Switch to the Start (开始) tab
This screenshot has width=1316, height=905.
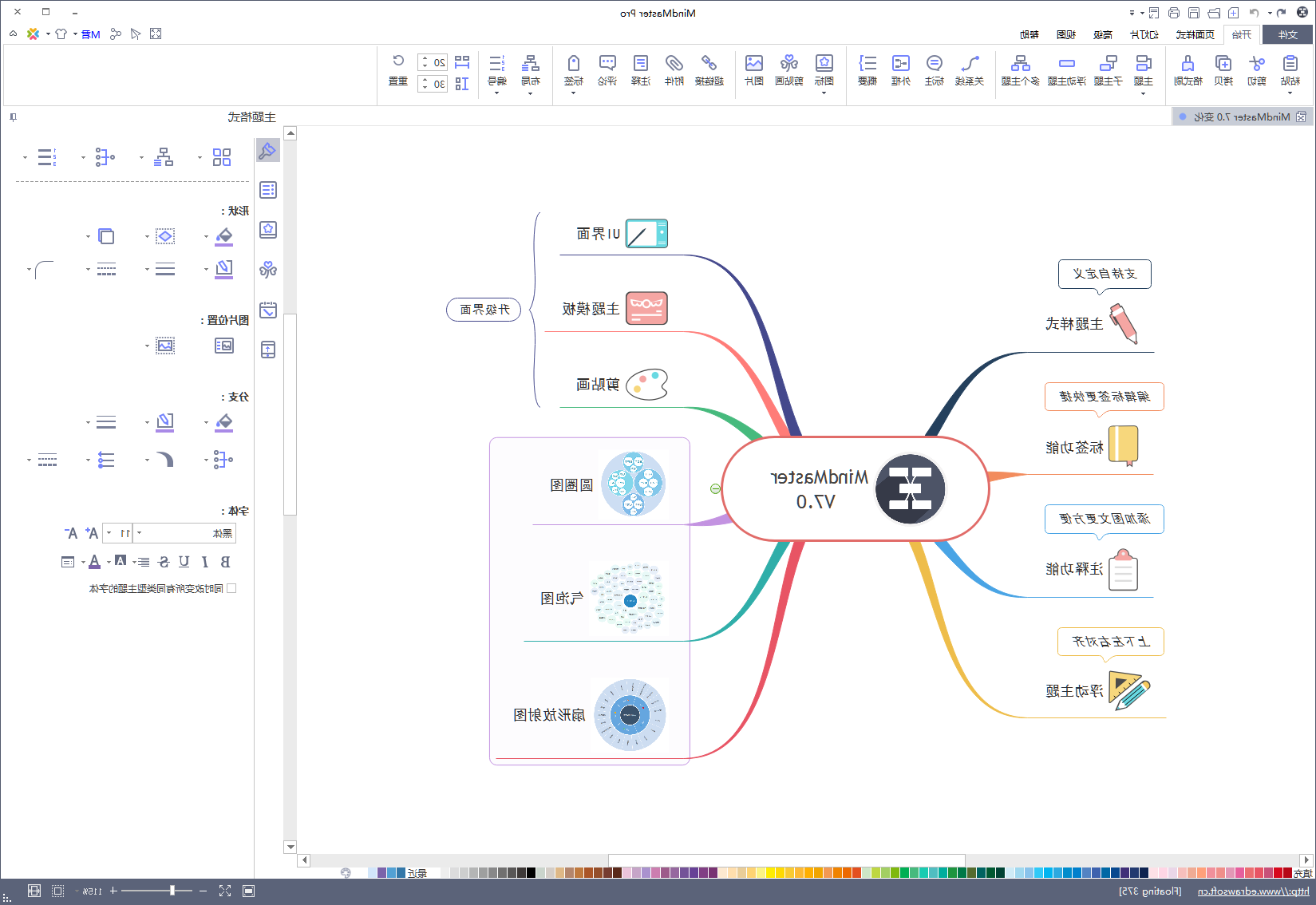(x=1242, y=34)
